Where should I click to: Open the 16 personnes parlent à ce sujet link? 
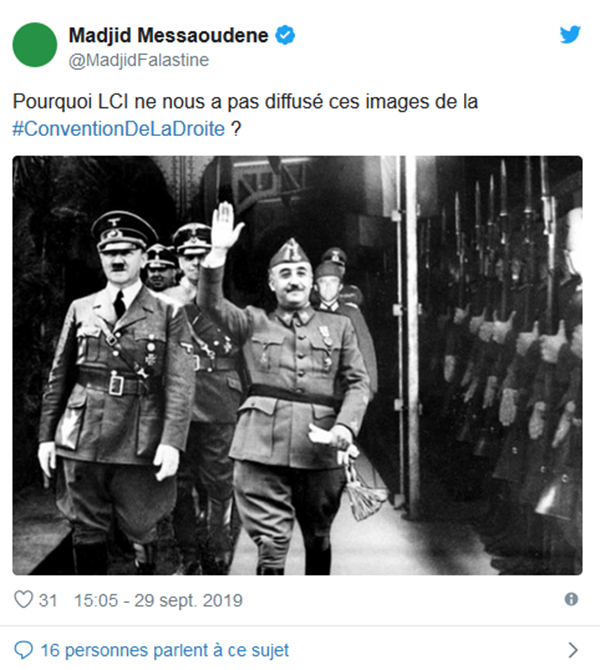[x=165, y=650]
